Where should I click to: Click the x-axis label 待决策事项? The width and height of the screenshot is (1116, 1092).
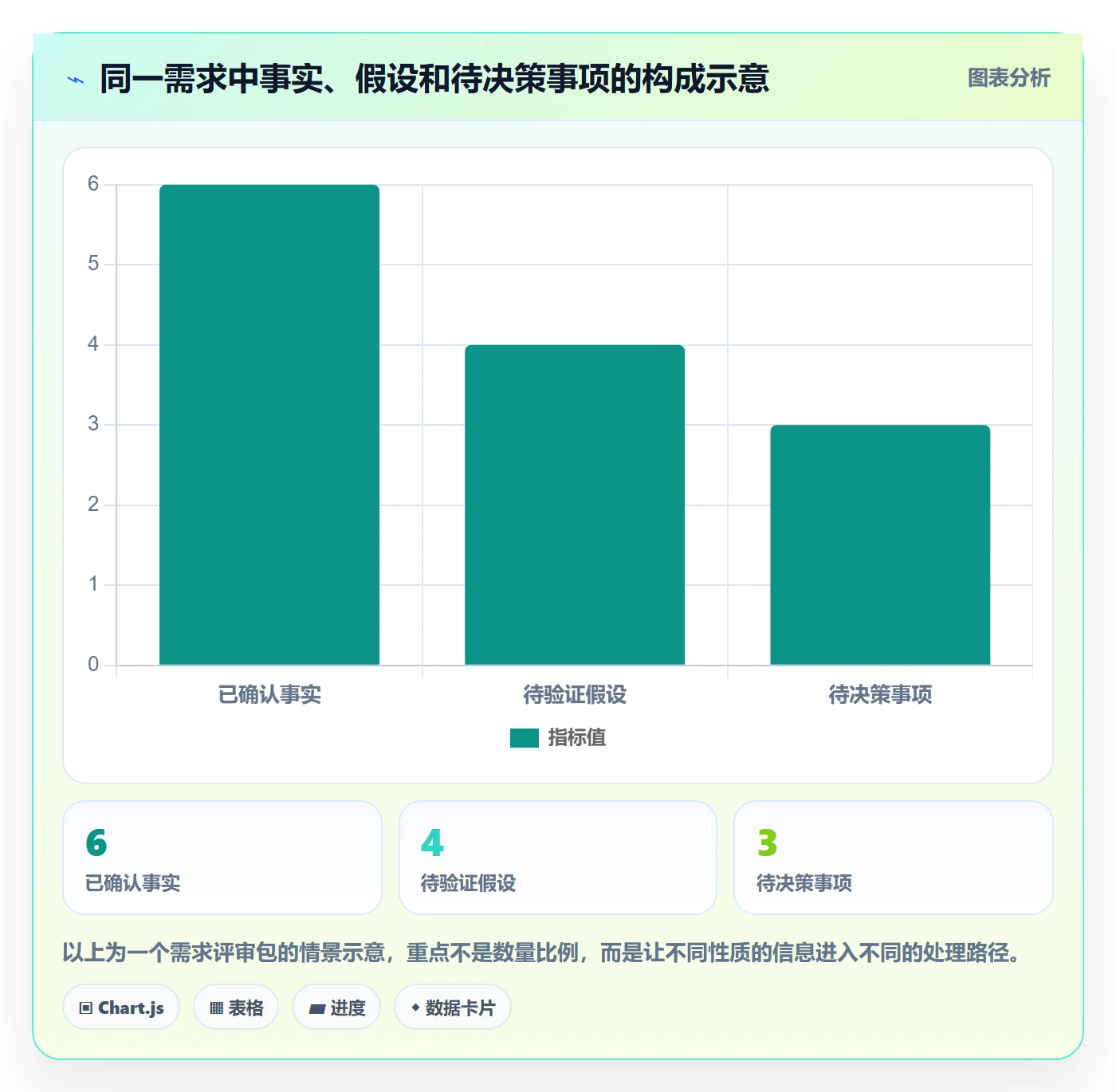click(880, 695)
